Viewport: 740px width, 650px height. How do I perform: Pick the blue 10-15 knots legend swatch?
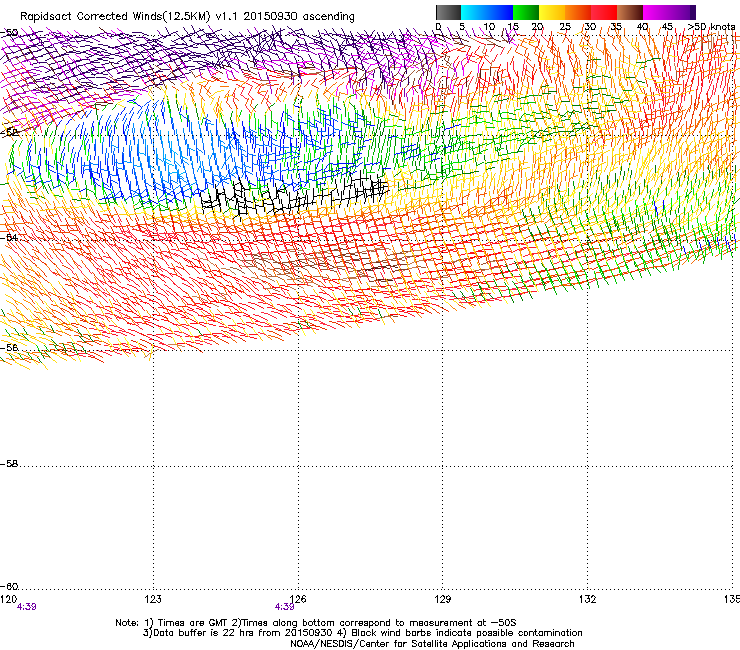[500, 12]
